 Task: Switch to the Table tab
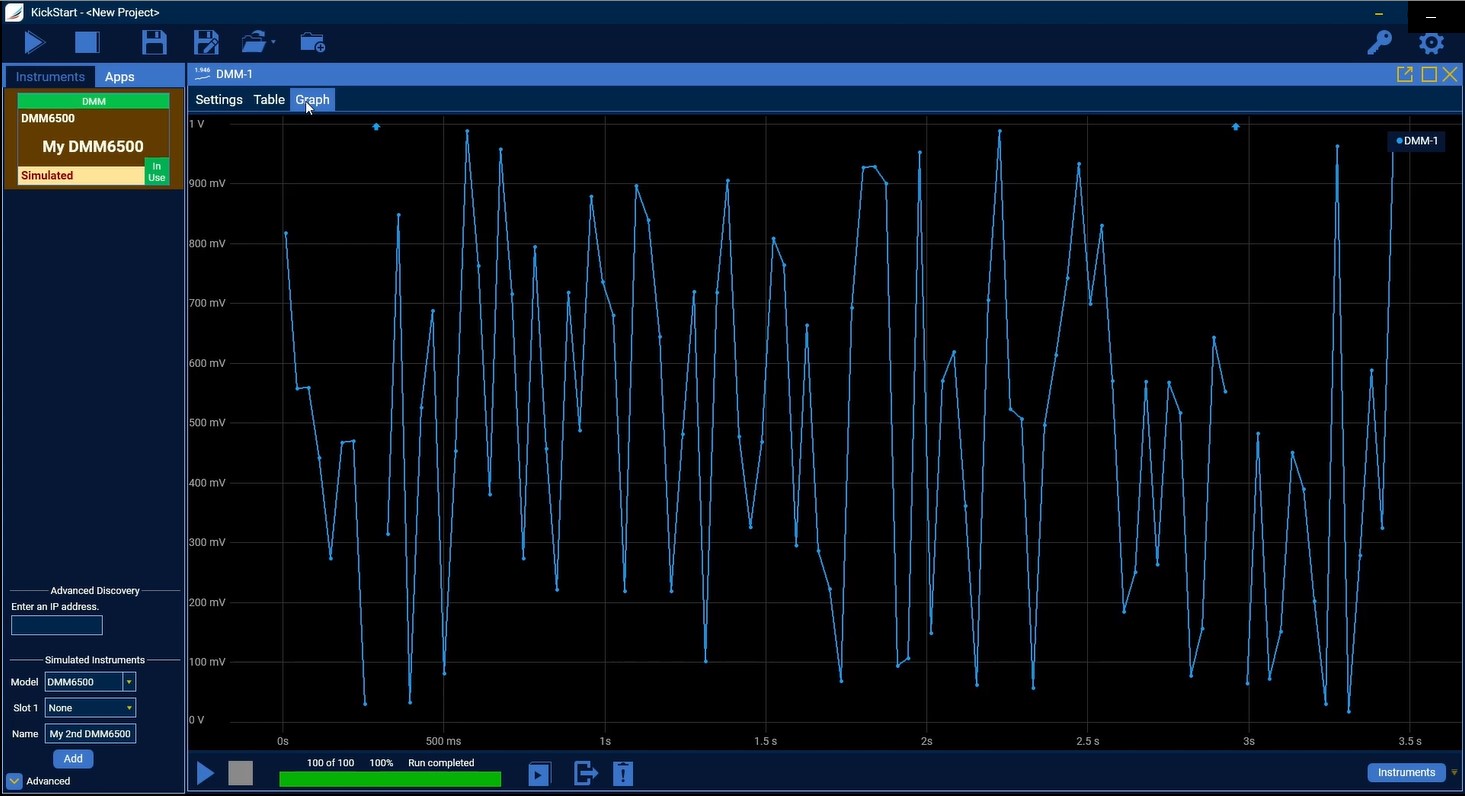tap(268, 100)
